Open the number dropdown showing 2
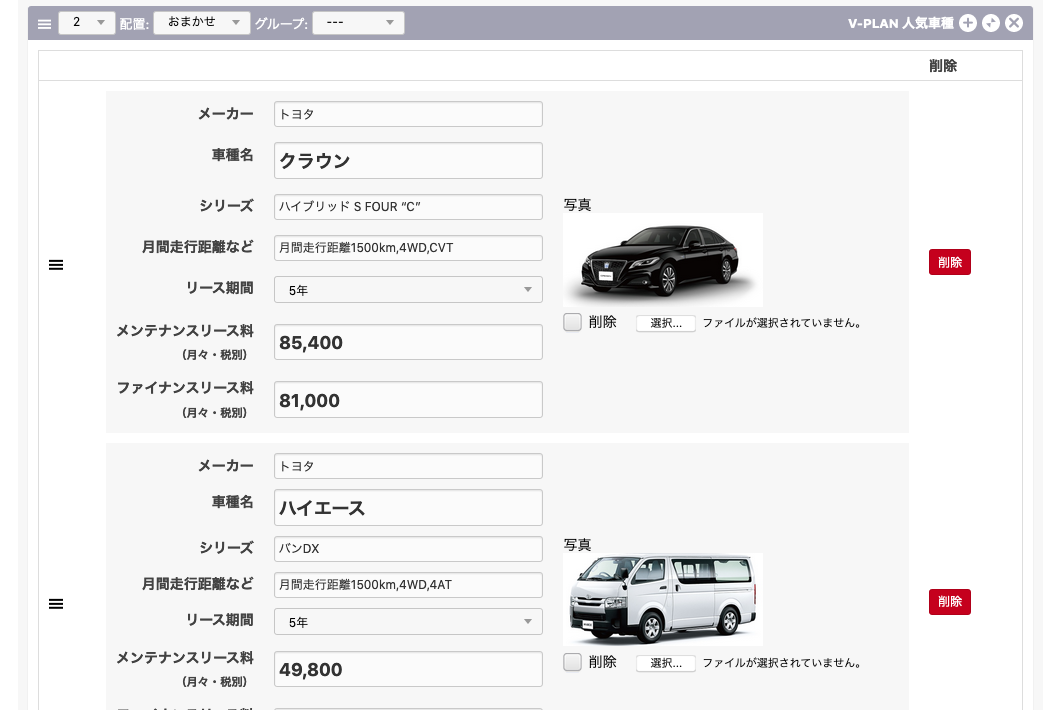Image resolution: width=1061 pixels, height=710 pixels. coord(87,22)
